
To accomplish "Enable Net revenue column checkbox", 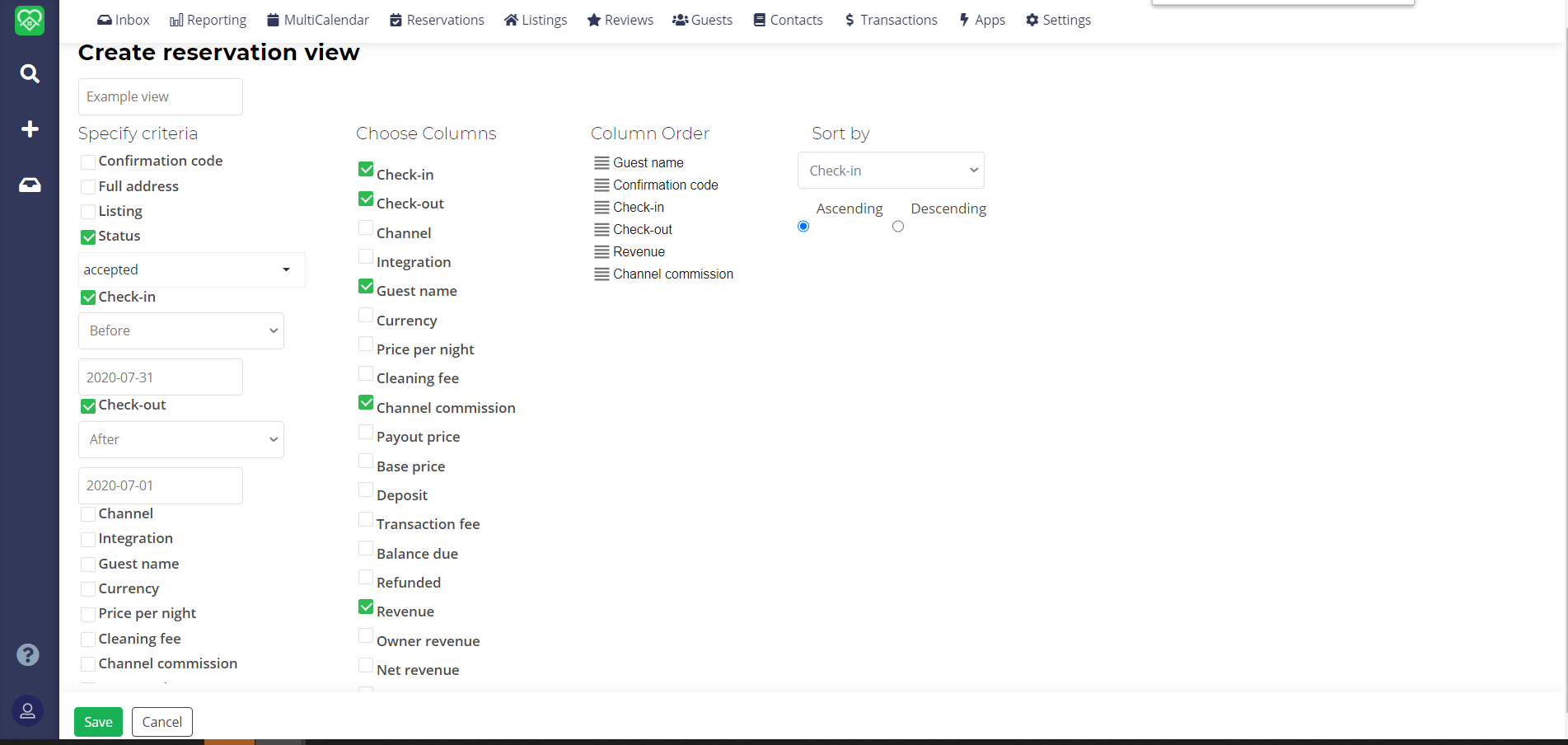I will (x=366, y=665).
